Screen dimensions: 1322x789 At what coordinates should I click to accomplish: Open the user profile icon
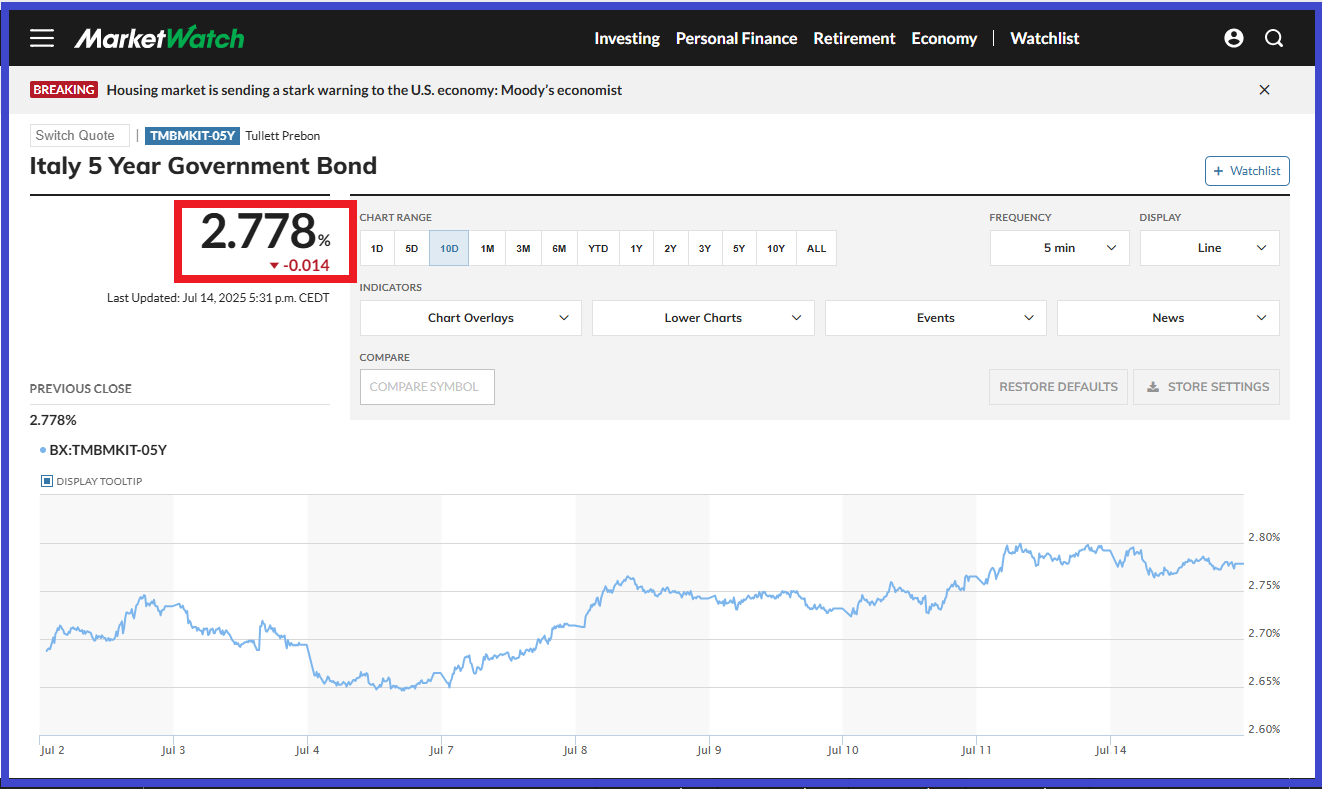(x=1234, y=38)
